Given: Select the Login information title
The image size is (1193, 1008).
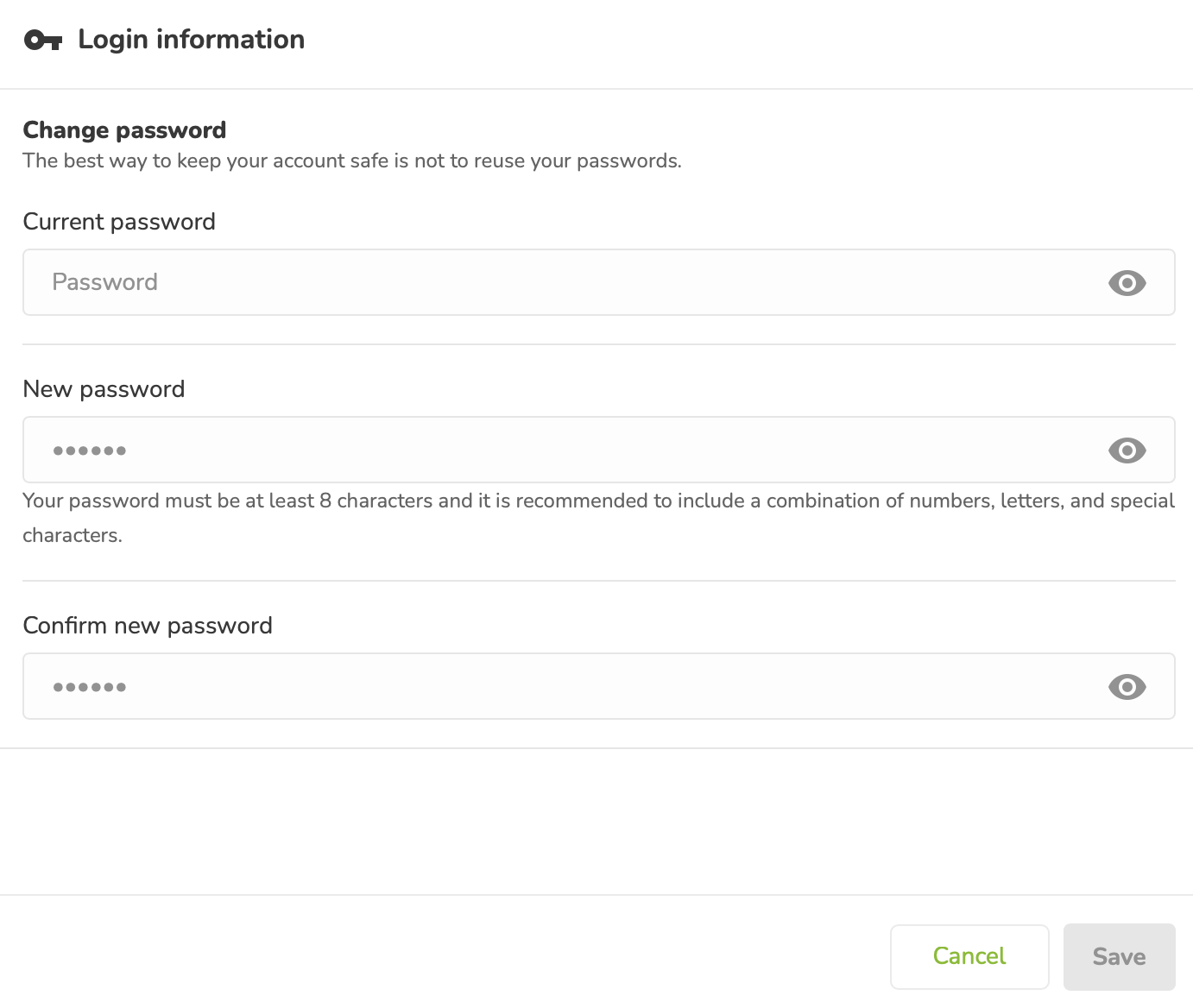Looking at the screenshot, I should (x=191, y=39).
